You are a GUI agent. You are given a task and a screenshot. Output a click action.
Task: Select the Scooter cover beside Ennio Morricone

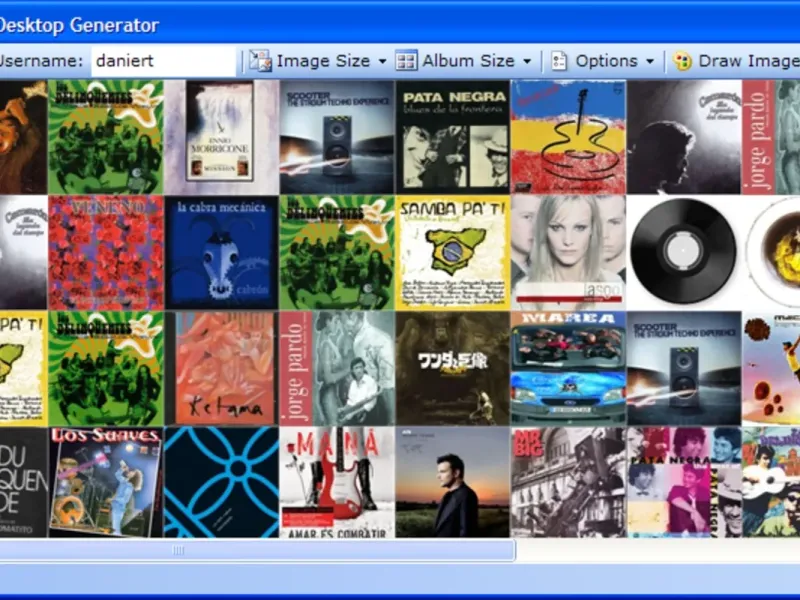click(337, 137)
